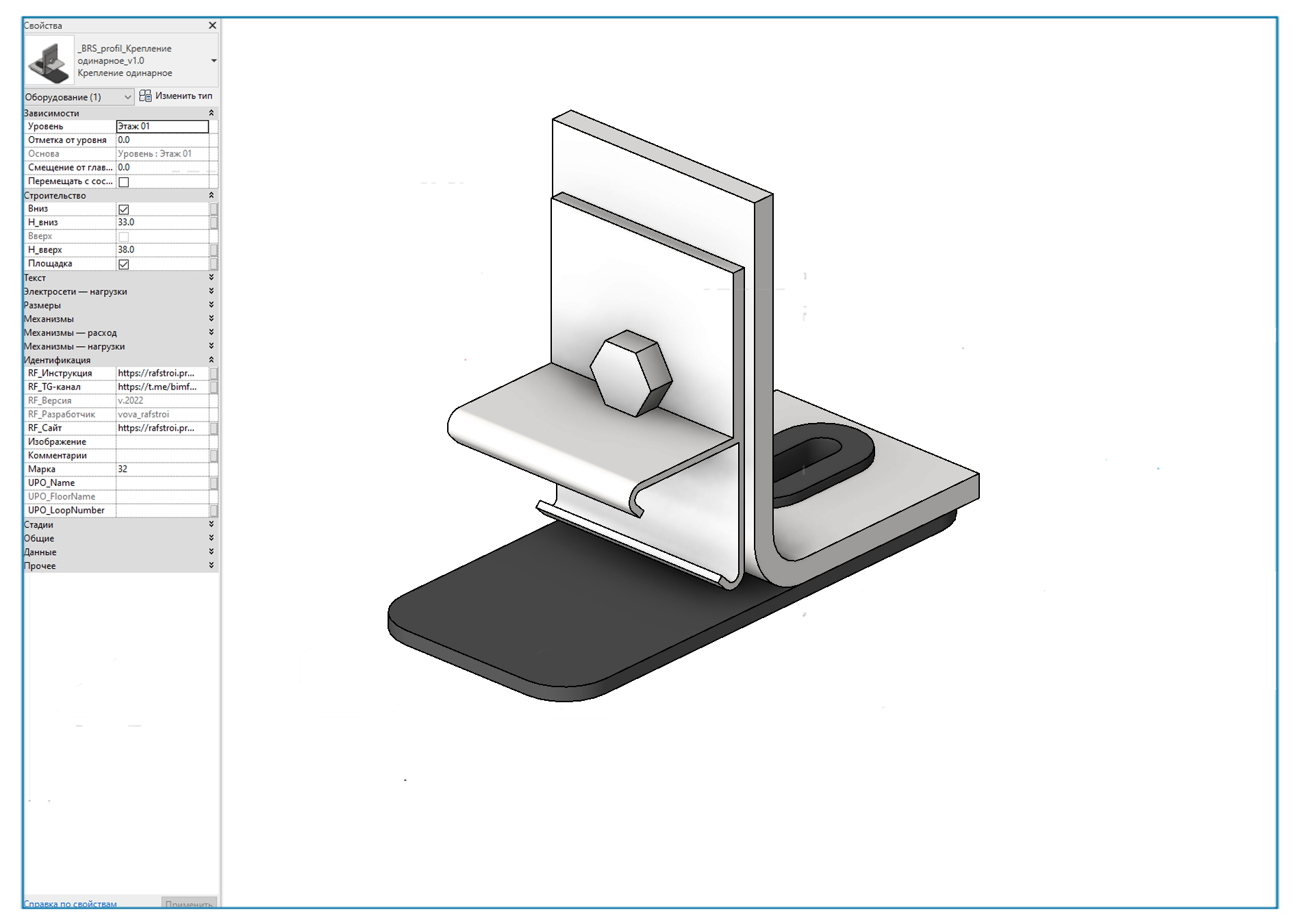Click the associate-parameter button beside H_вверх
The height and width of the screenshot is (924, 1301).
(x=214, y=250)
